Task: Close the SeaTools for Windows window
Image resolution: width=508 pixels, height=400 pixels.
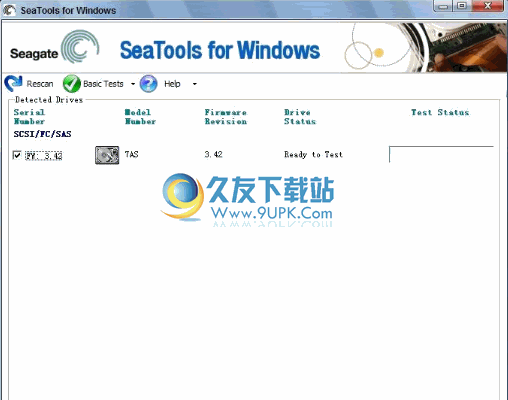Action: pyautogui.click(x=488, y=6)
